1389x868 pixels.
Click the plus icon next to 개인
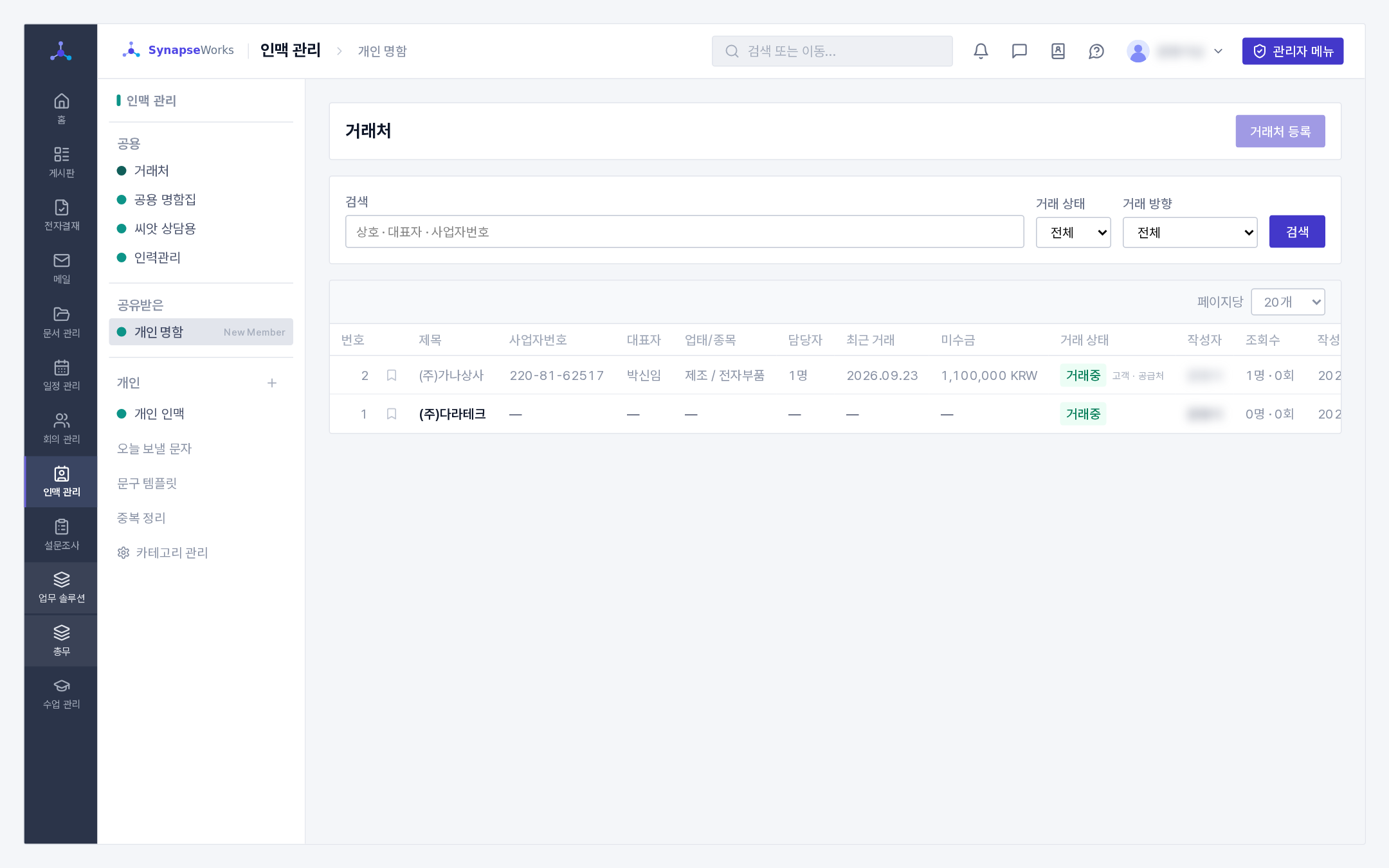point(272,383)
